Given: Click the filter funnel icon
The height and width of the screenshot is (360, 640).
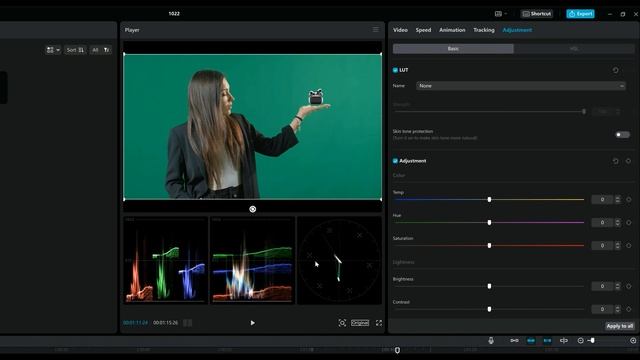Looking at the screenshot, I should 107,50.
